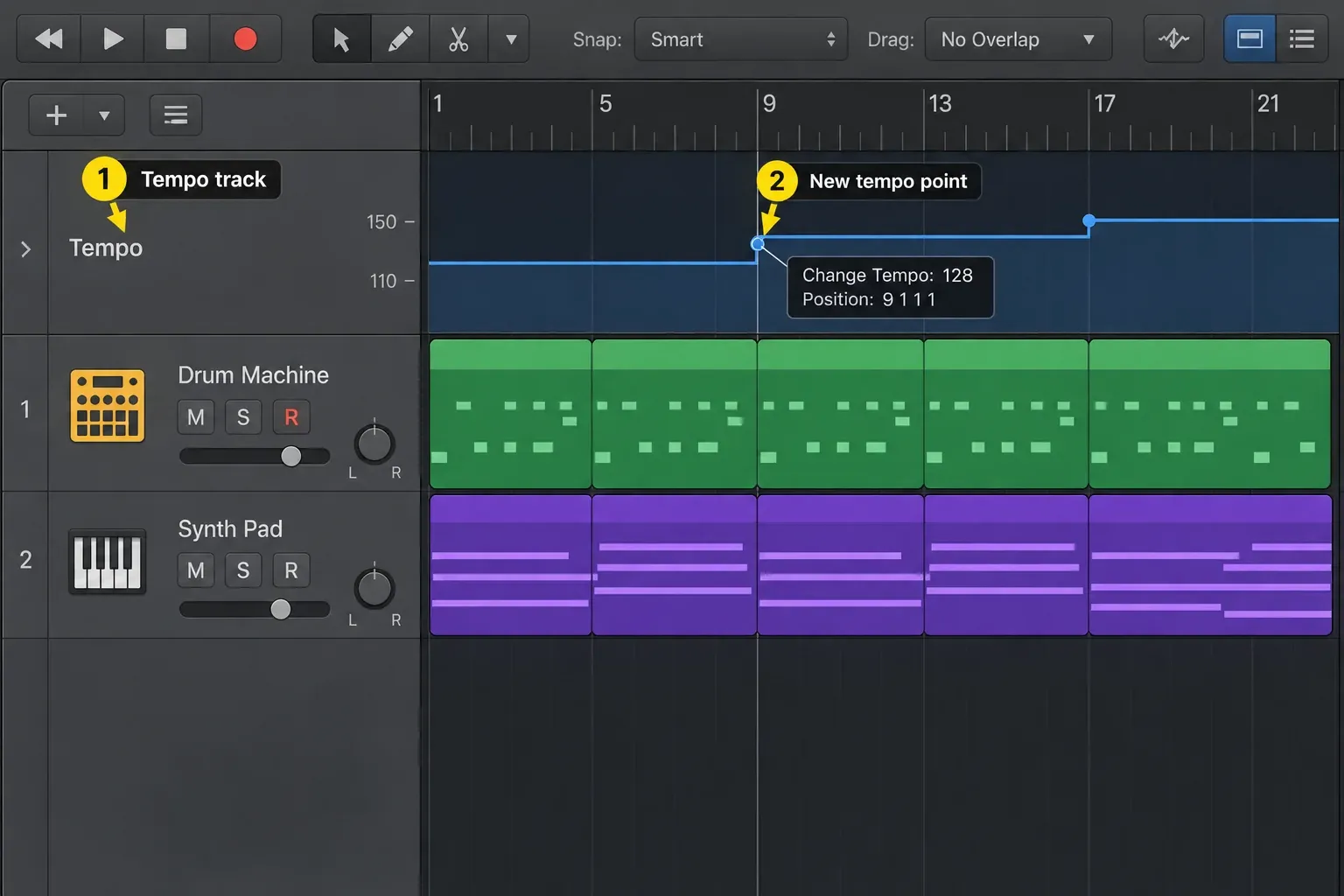The height and width of the screenshot is (896, 1344).
Task: Solo the Drum Machine track
Action: pos(243,417)
